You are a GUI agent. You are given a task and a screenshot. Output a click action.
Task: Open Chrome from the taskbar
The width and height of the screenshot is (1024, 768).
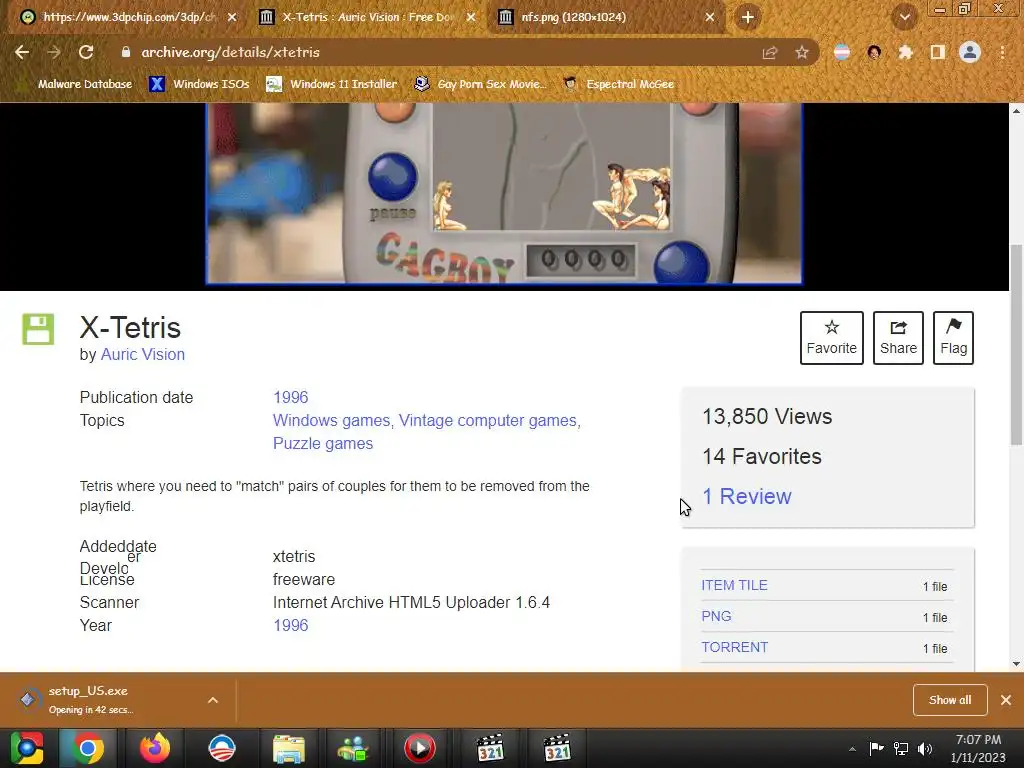pos(88,748)
